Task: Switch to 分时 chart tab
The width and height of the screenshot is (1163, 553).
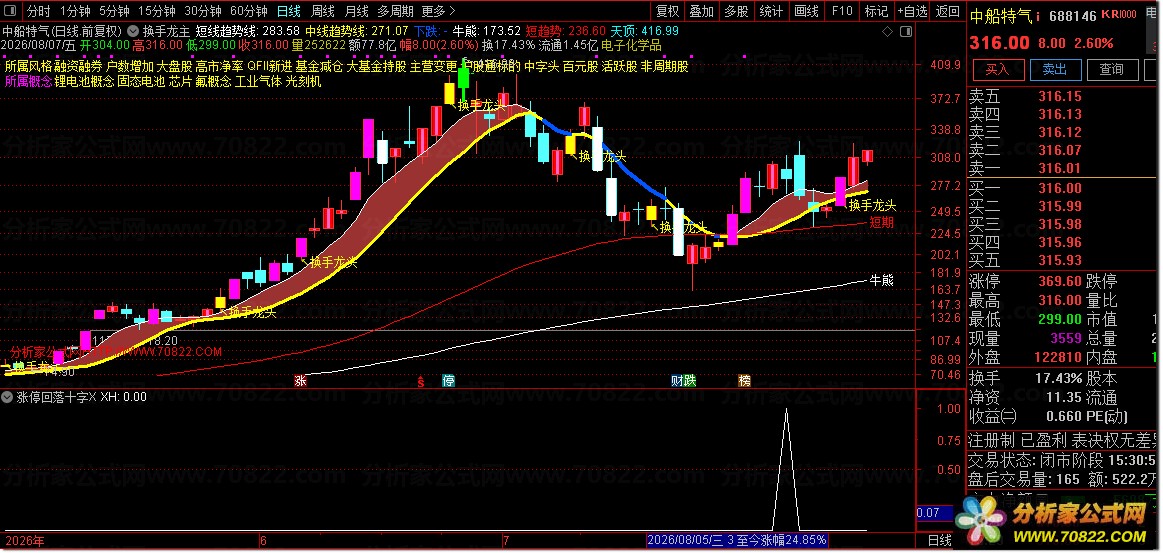Action: tap(39, 11)
